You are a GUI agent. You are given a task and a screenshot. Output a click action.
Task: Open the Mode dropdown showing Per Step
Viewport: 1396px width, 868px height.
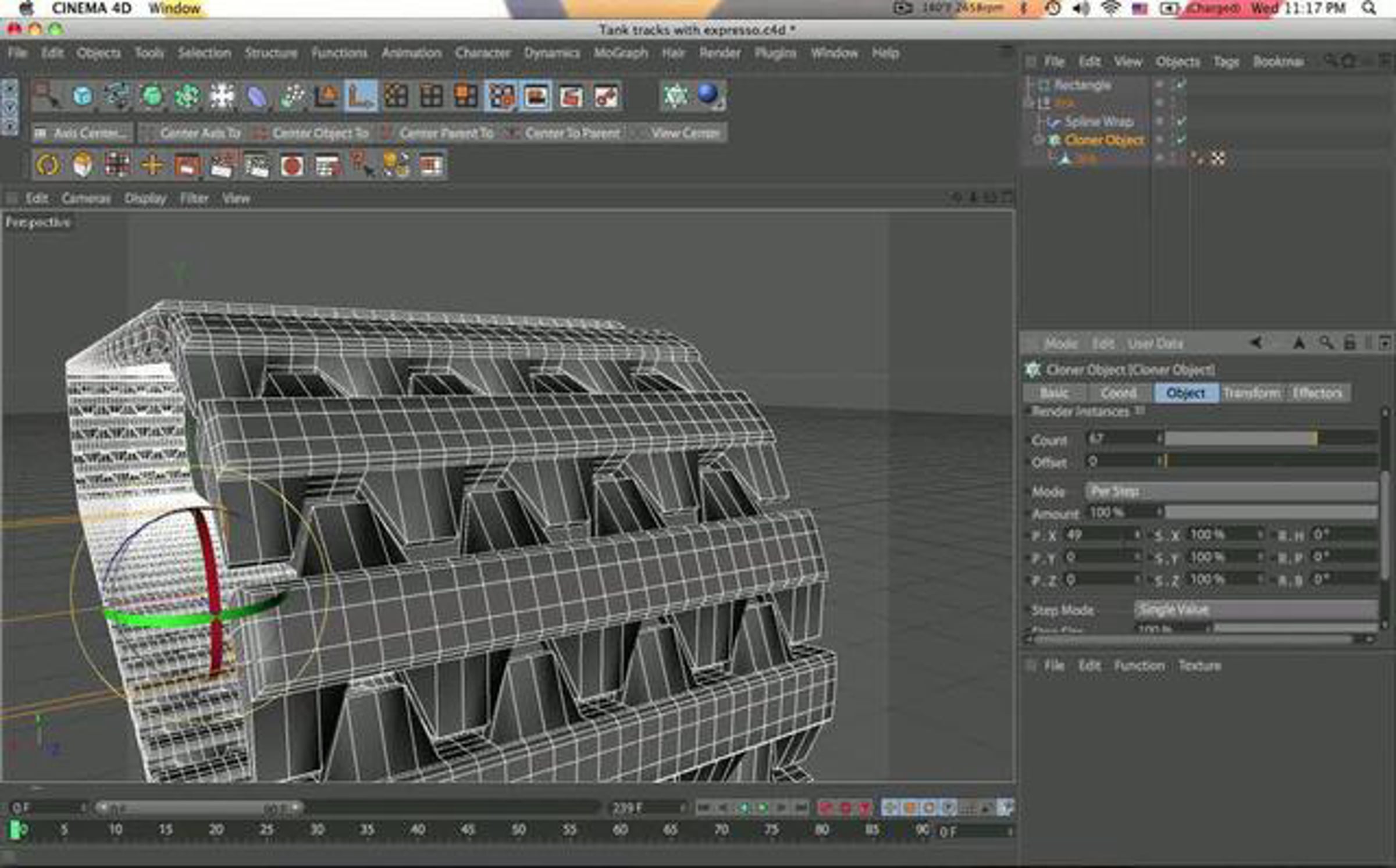pyautogui.click(x=1230, y=491)
